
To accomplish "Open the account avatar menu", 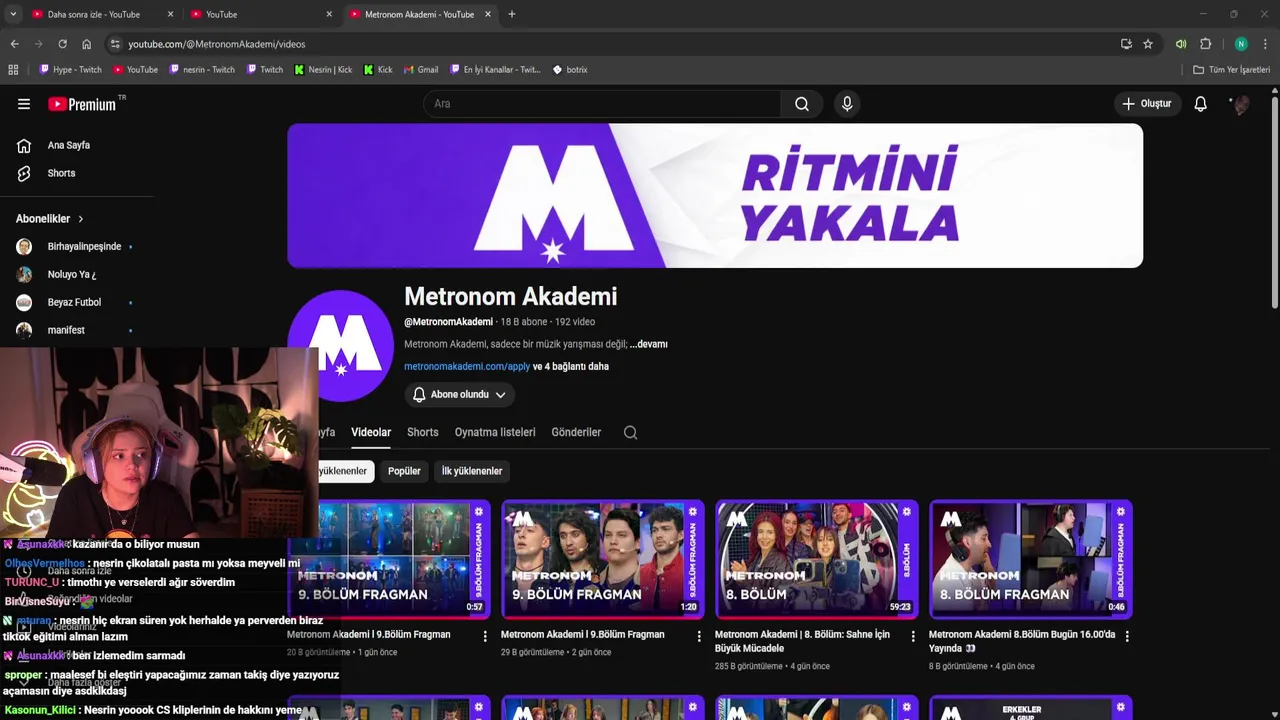I will click(1241, 104).
